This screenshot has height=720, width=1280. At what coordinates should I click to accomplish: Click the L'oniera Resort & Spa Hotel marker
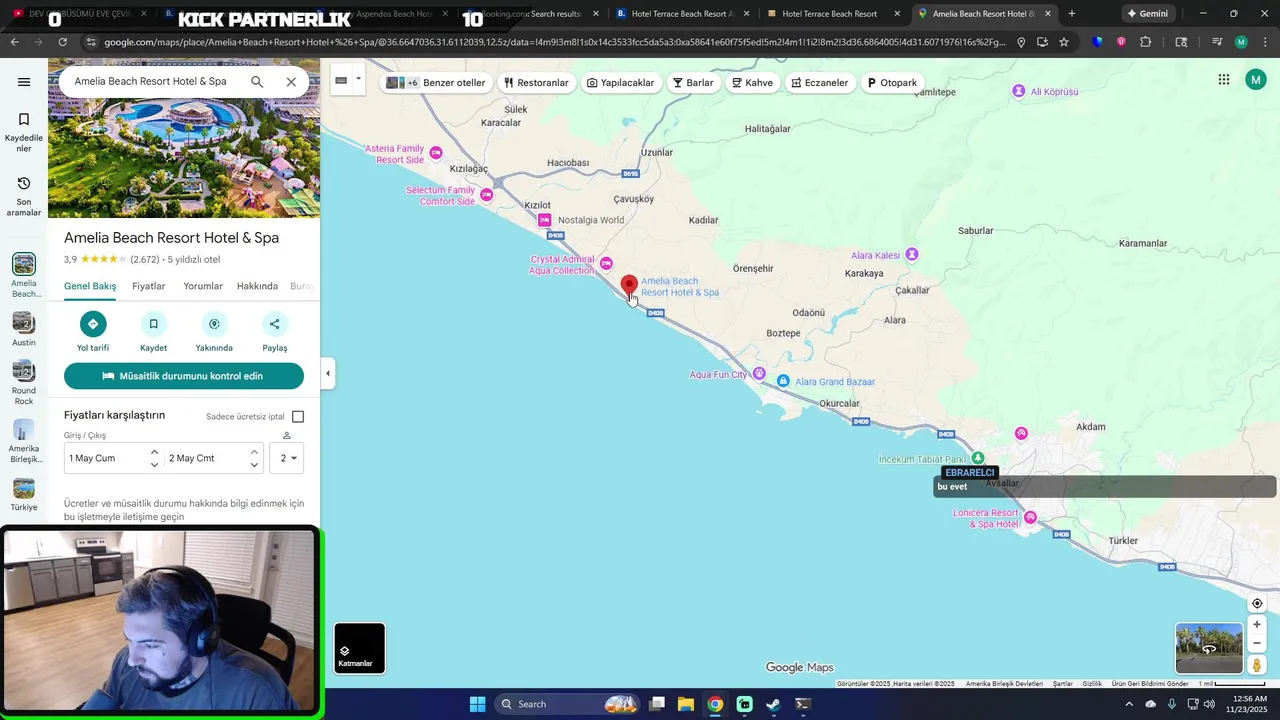1030,517
